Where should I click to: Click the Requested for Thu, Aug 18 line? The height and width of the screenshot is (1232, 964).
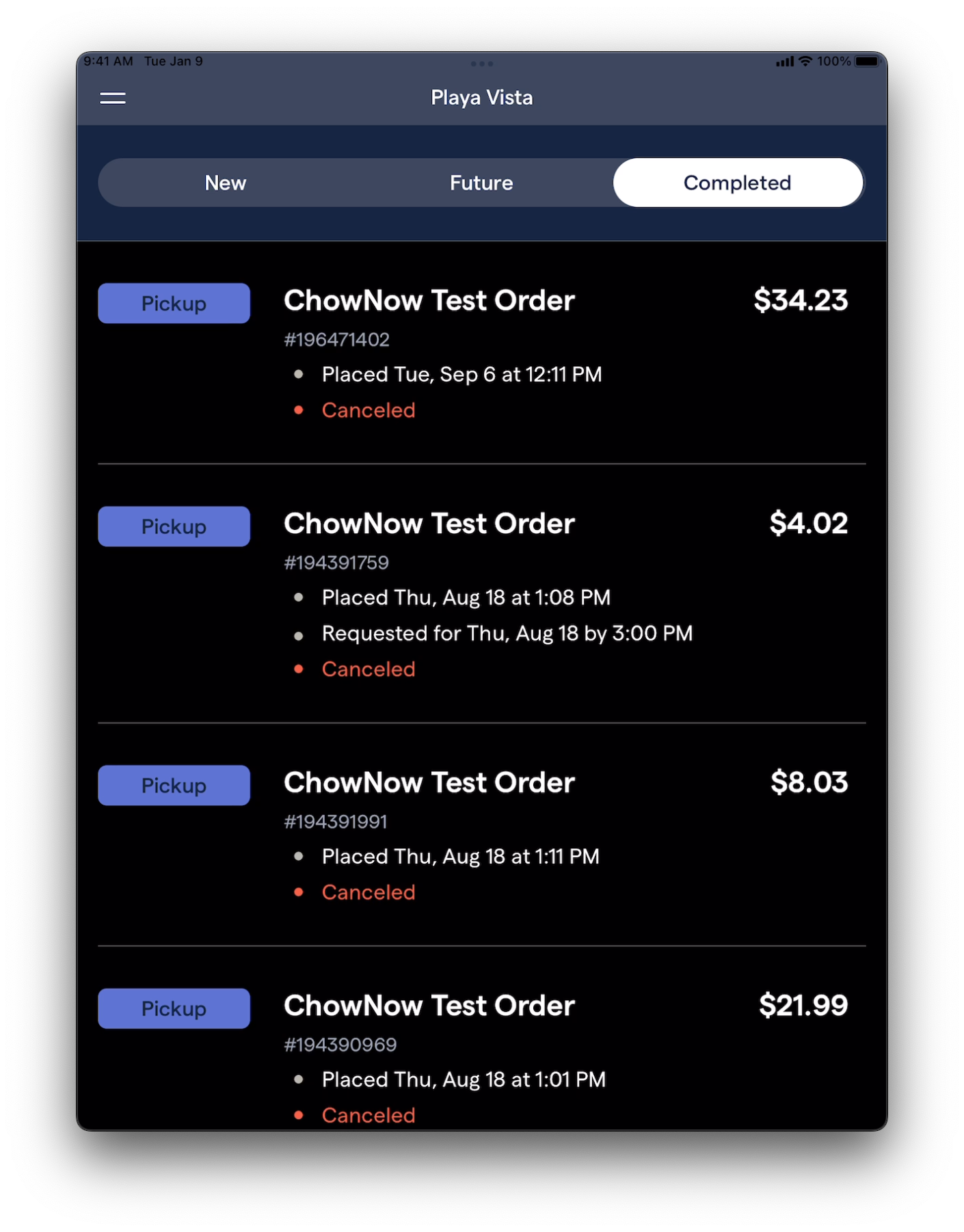(507, 633)
